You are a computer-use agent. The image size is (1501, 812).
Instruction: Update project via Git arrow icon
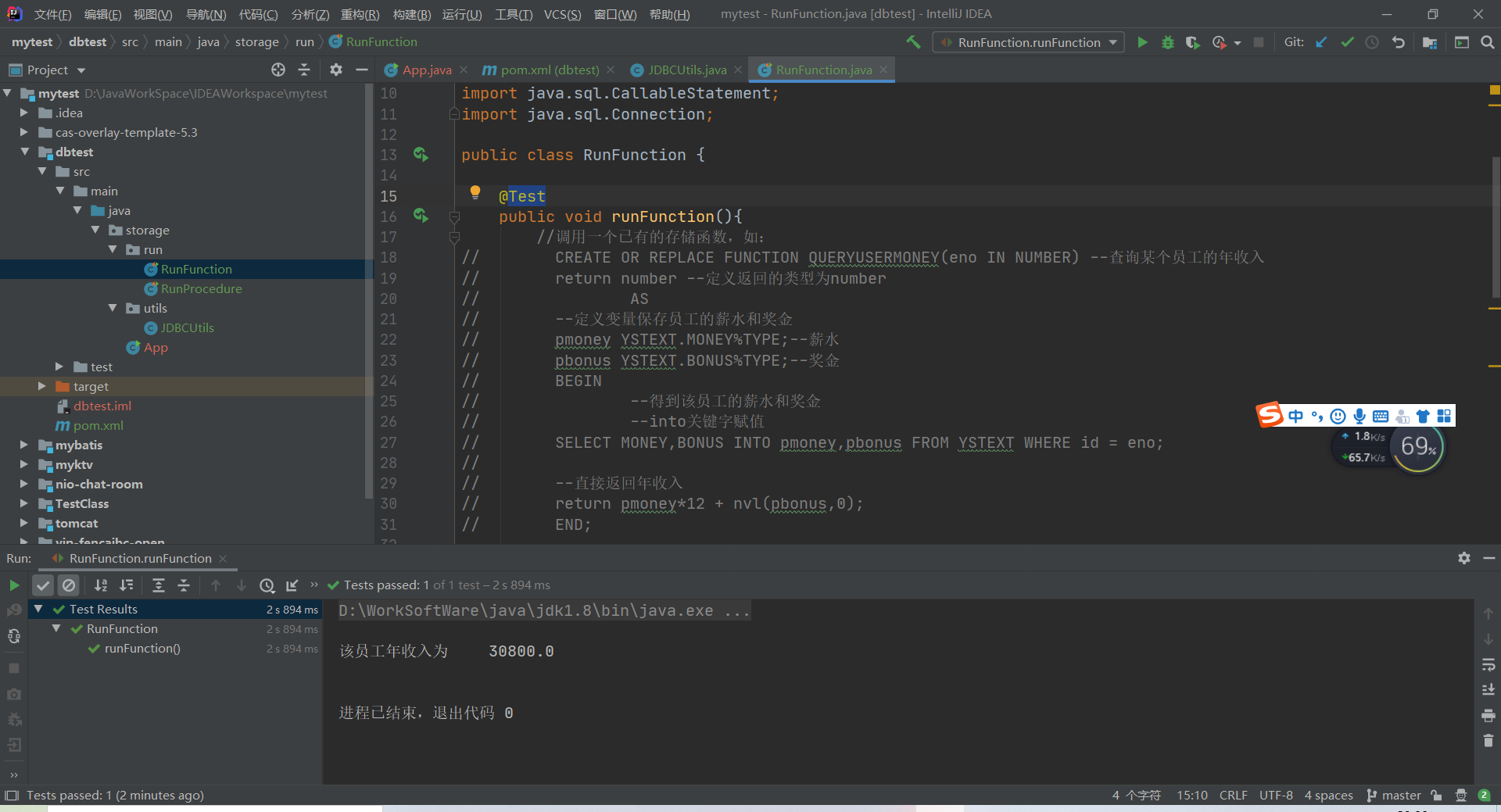click(x=1321, y=42)
